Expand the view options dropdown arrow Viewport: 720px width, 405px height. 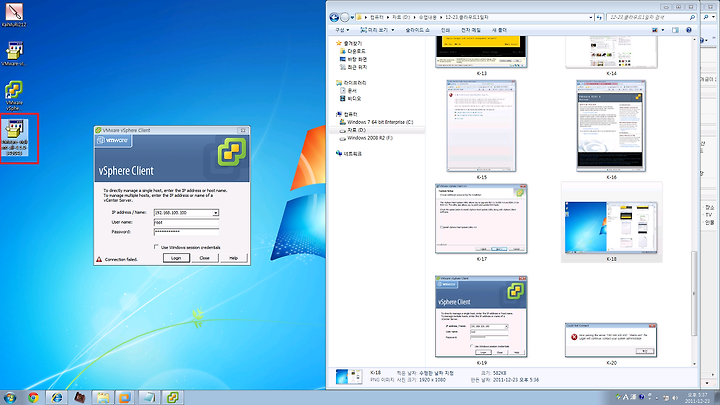[663, 30]
